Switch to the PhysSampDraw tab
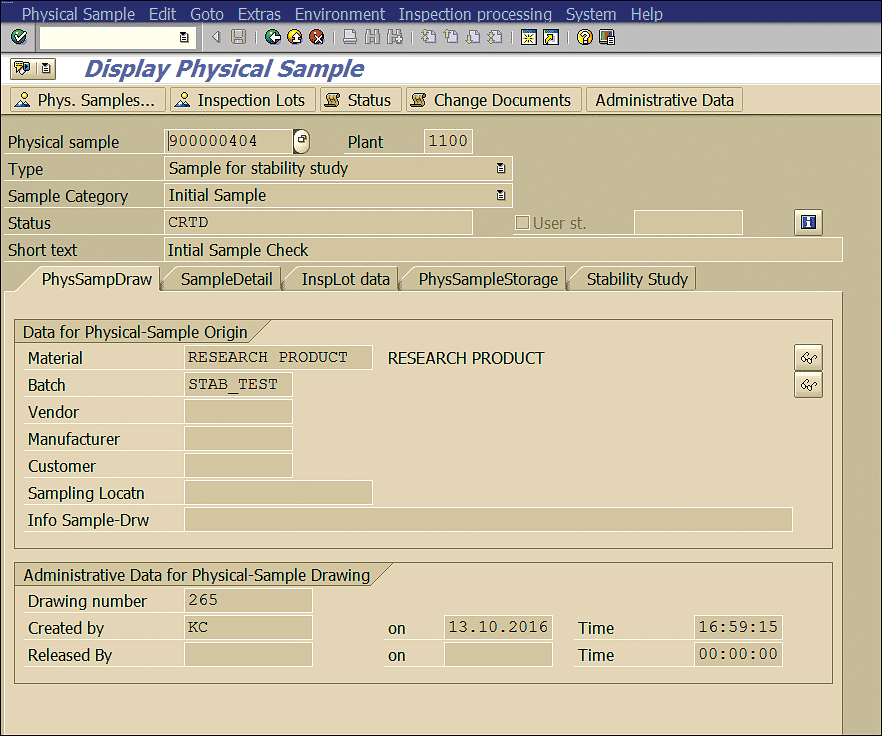 [97, 279]
